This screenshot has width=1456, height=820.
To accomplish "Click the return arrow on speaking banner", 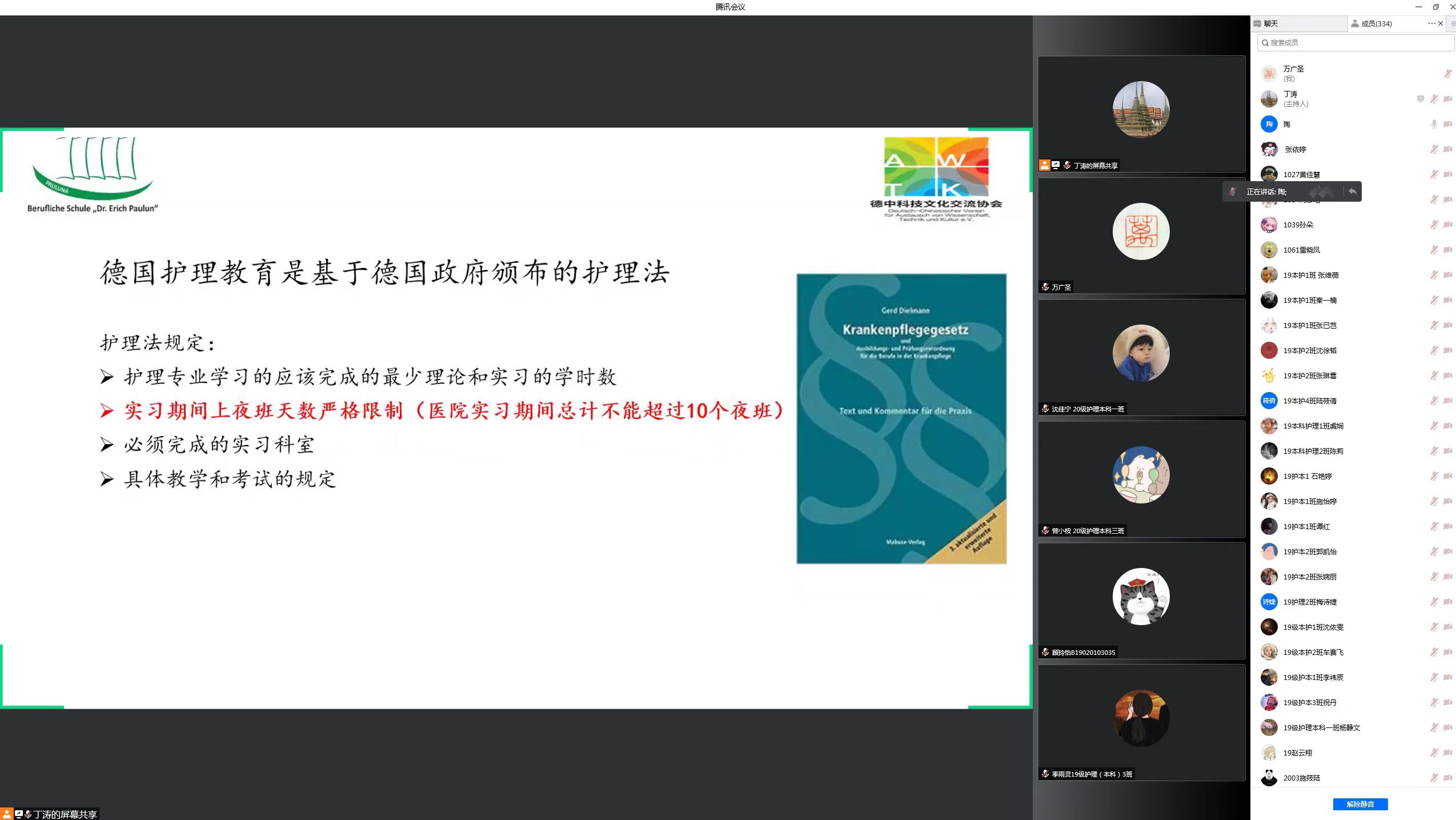I will tap(1352, 191).
